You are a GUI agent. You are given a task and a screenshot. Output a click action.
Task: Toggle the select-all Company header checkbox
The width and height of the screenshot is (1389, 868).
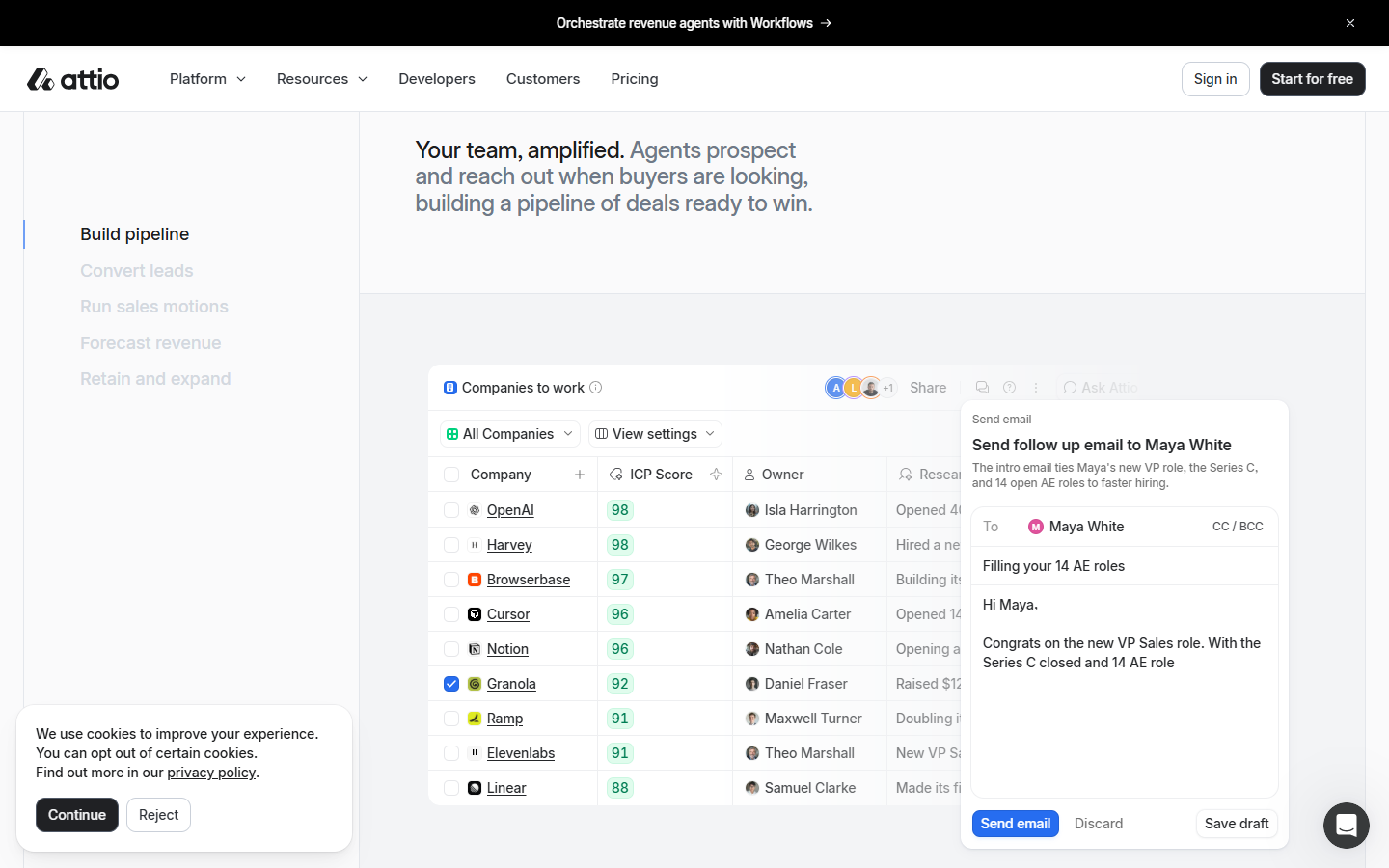pos(451,475)
